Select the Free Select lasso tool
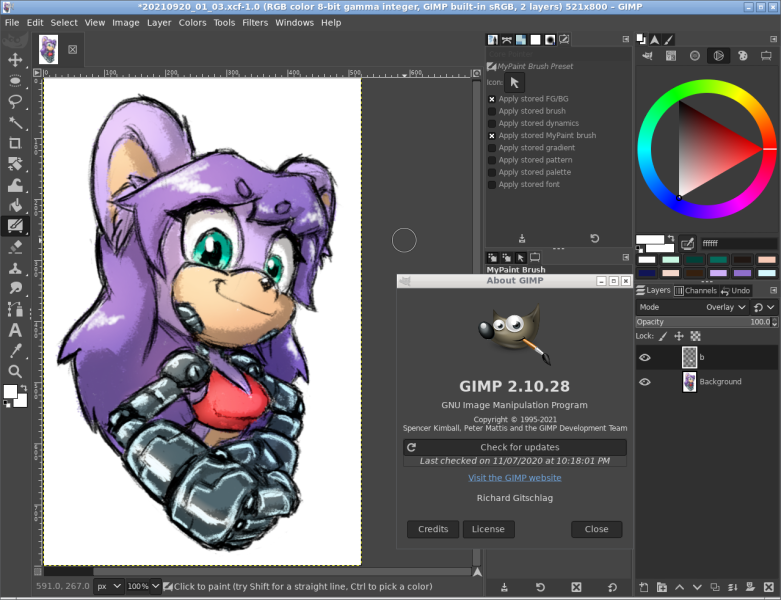The width and height of the screenshot is (781, 600). (x=15, y=102)
